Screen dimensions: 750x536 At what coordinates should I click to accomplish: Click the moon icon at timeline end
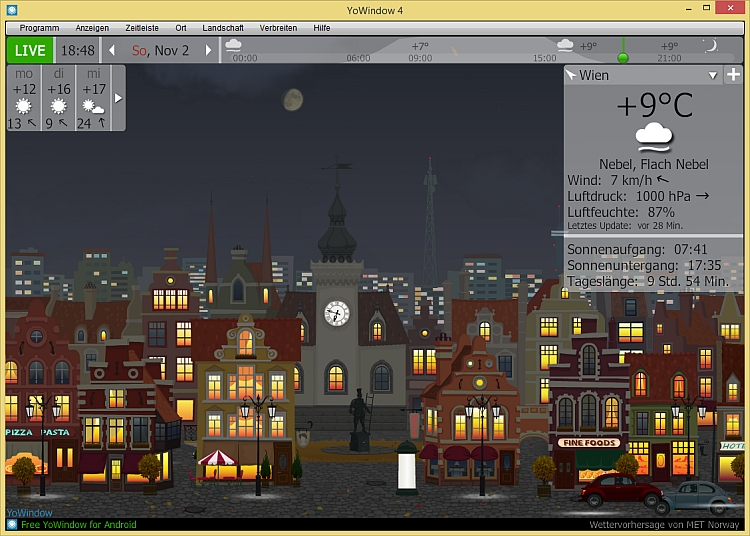click(x=711, y=45)
